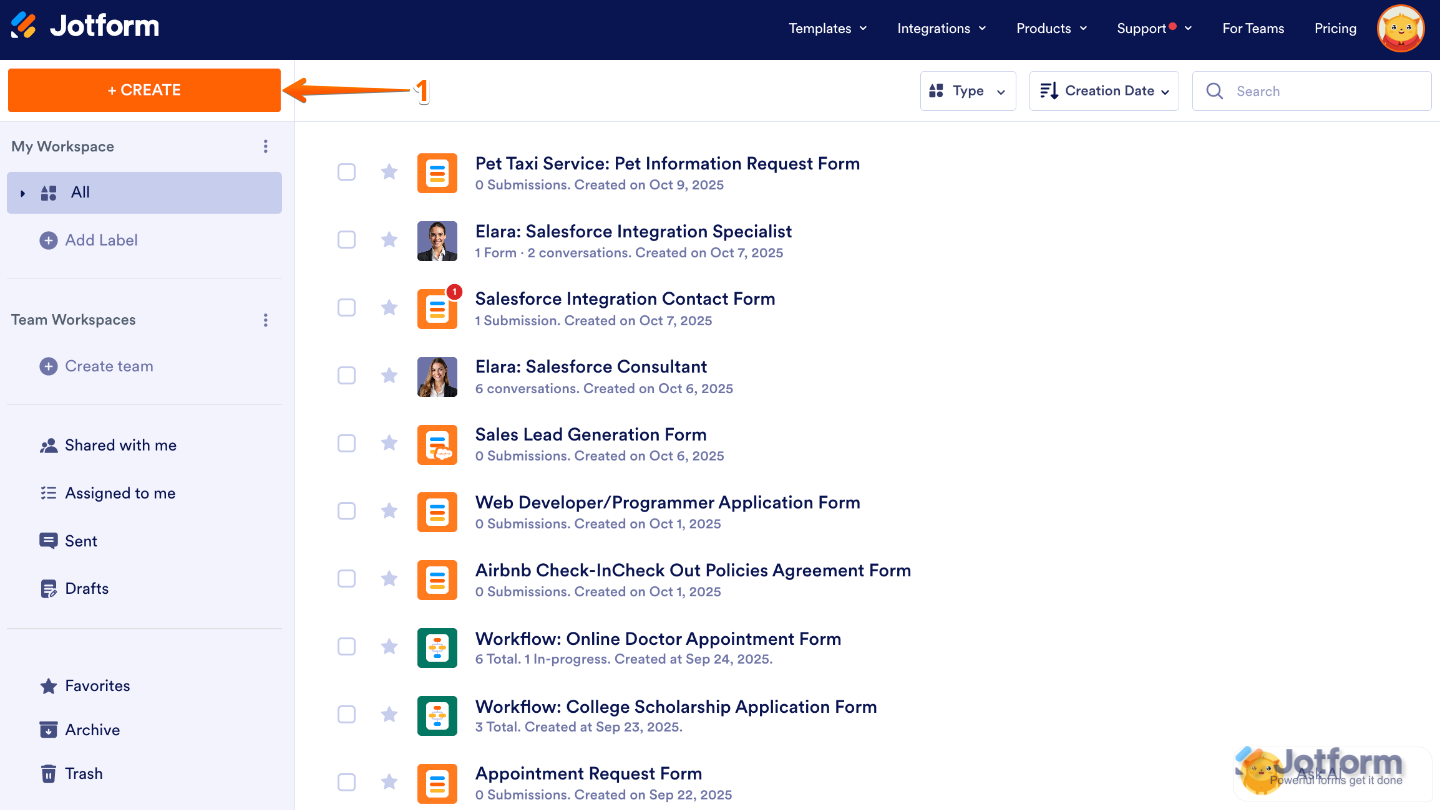Image resolution: width=1440 pixels, height=810 pixels.
Task: Open Sales Lead Generation Form title
Action: point(591,434)
